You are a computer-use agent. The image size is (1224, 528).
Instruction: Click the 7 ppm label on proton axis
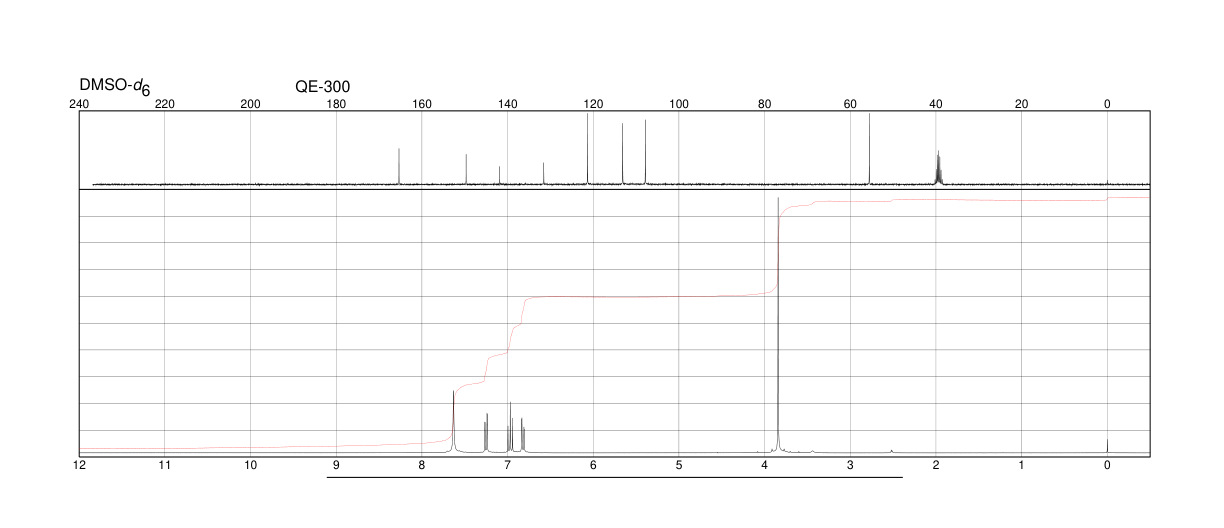tap(507, 466)
